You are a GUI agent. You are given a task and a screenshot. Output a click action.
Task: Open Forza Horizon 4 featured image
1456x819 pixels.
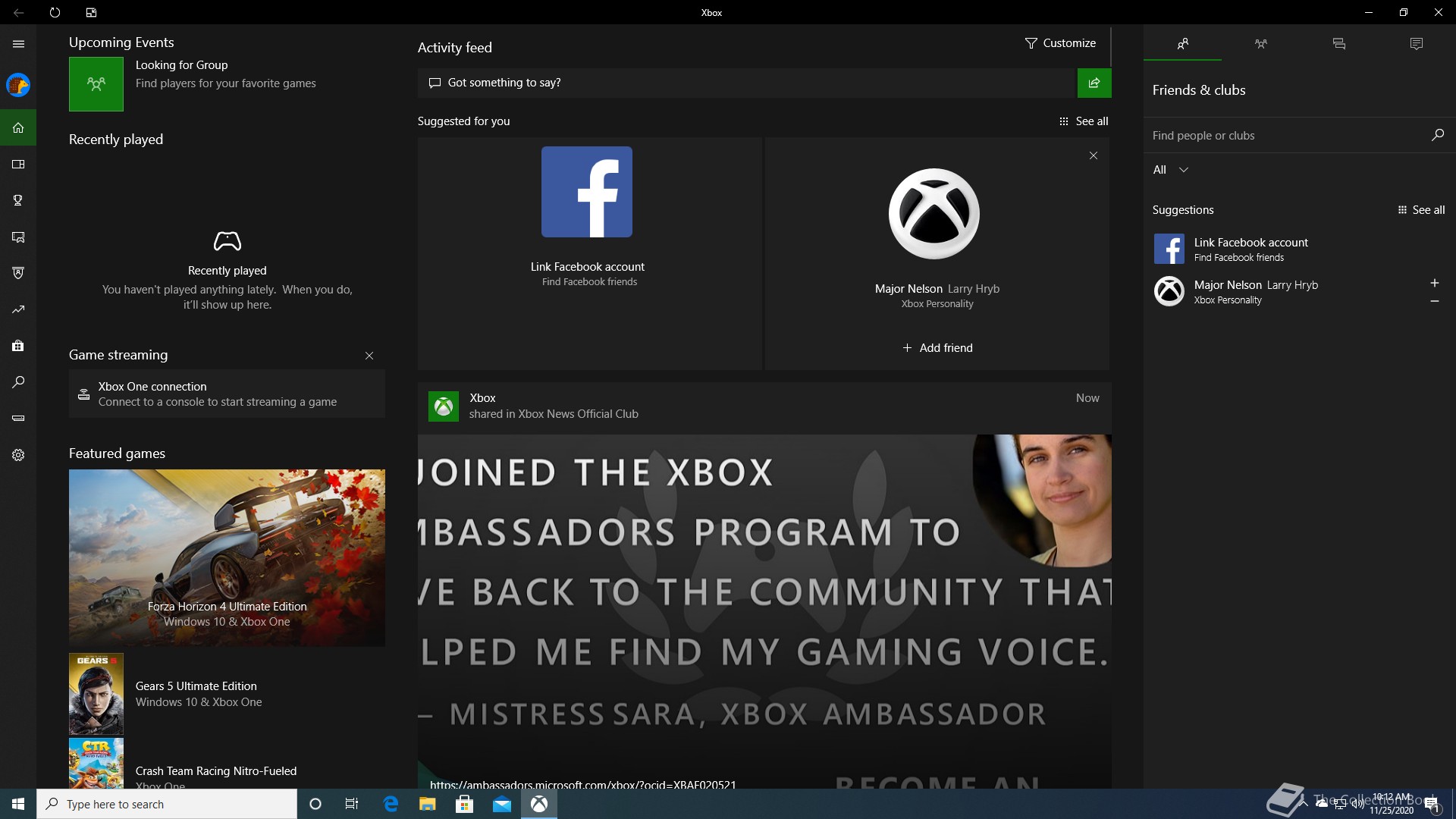(x=227, y=557)
